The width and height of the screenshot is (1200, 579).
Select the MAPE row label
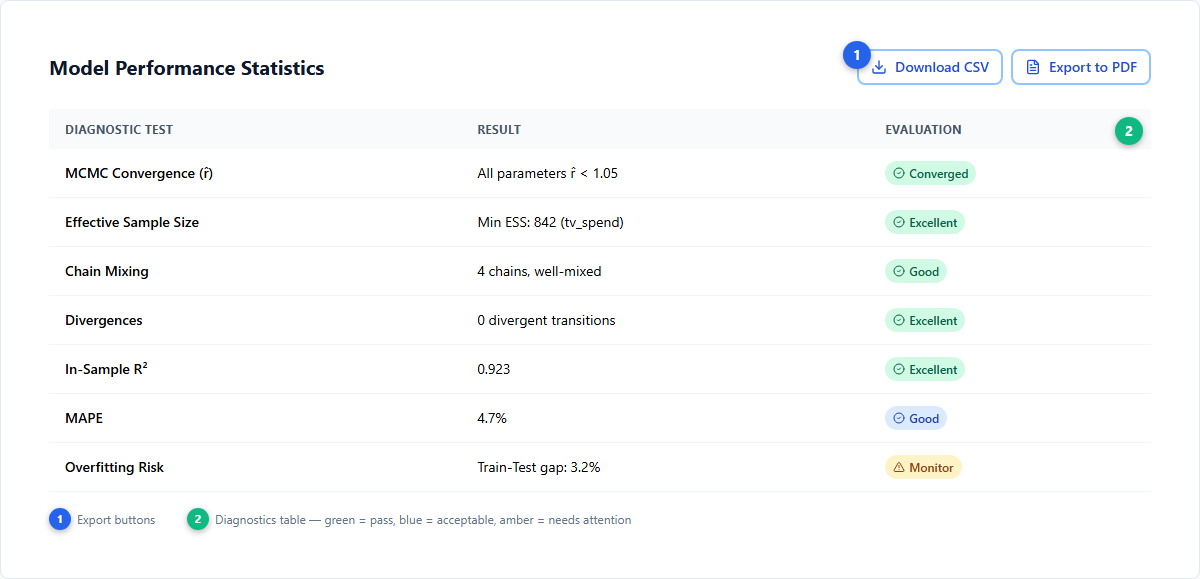(84, 418)
